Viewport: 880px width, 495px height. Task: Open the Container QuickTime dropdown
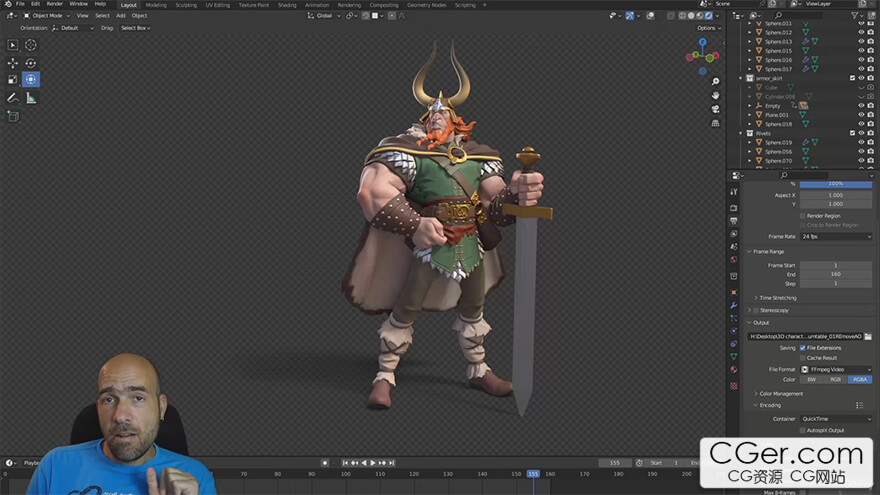(836, 419)
